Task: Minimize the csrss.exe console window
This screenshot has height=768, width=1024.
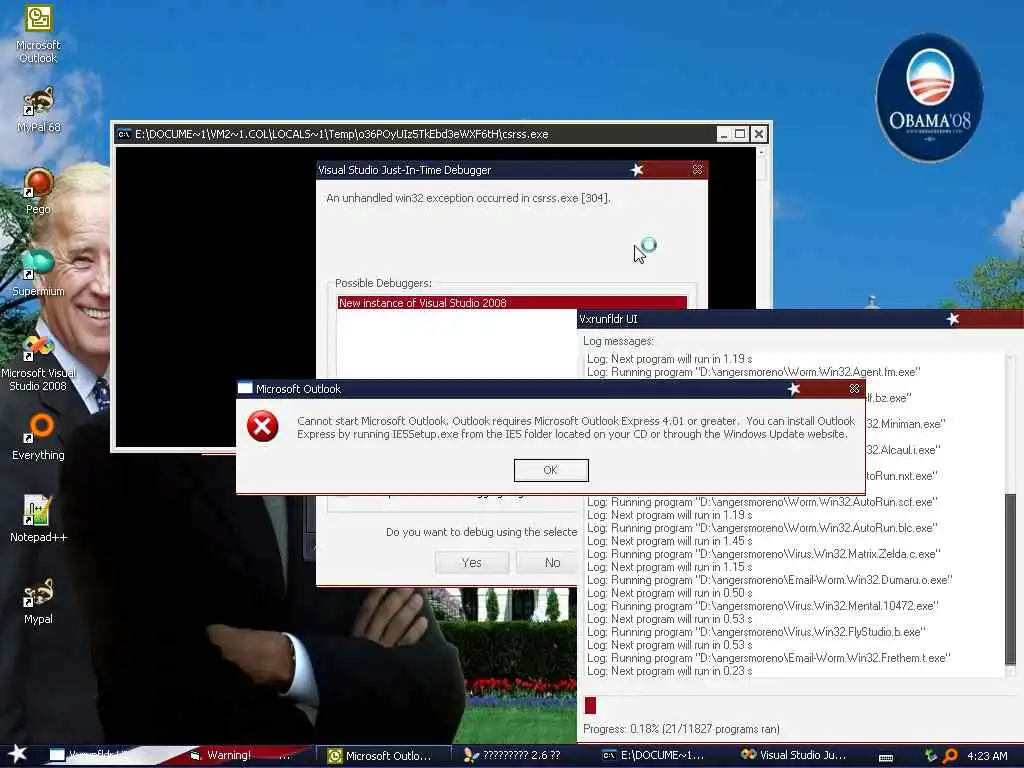Action: tap(723, 134)
